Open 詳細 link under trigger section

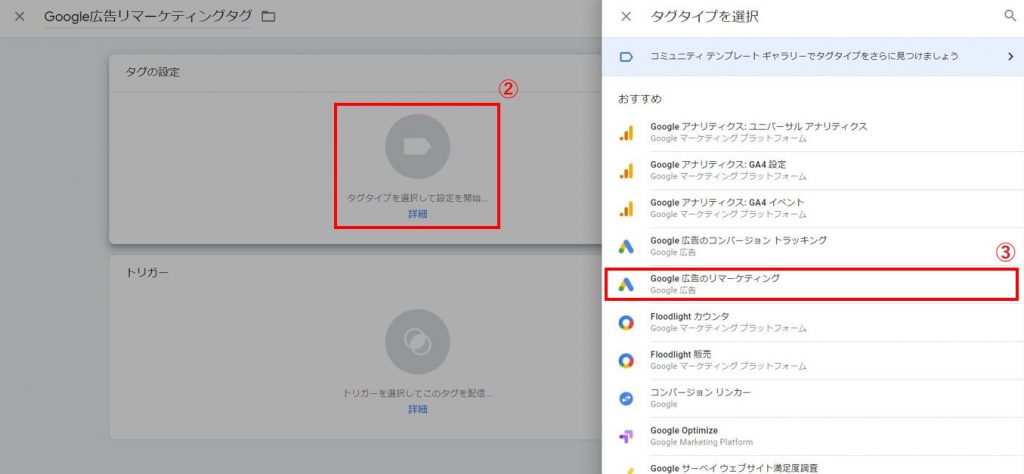[417, 409]
